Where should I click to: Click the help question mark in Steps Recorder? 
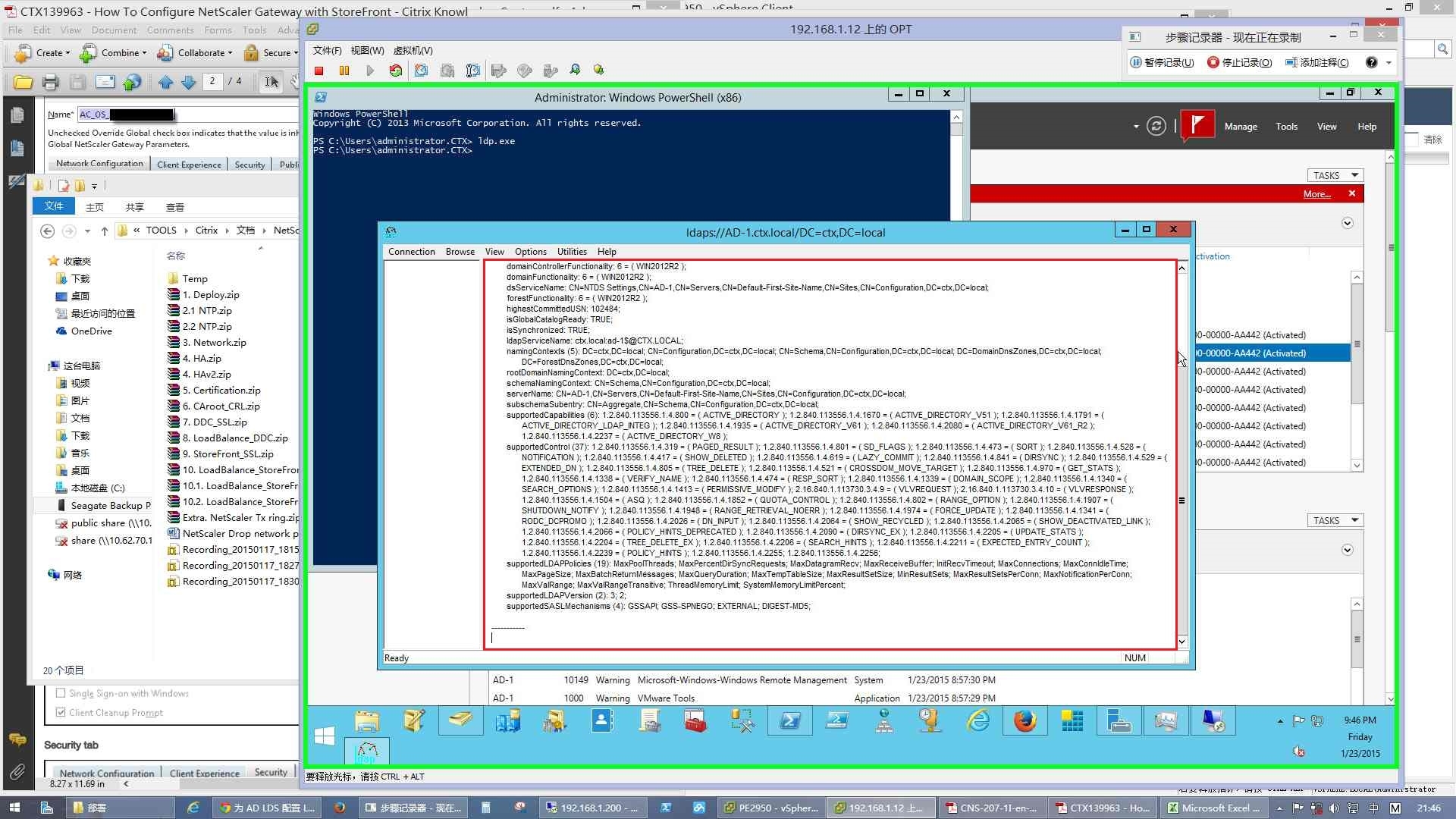point(1371,62)
